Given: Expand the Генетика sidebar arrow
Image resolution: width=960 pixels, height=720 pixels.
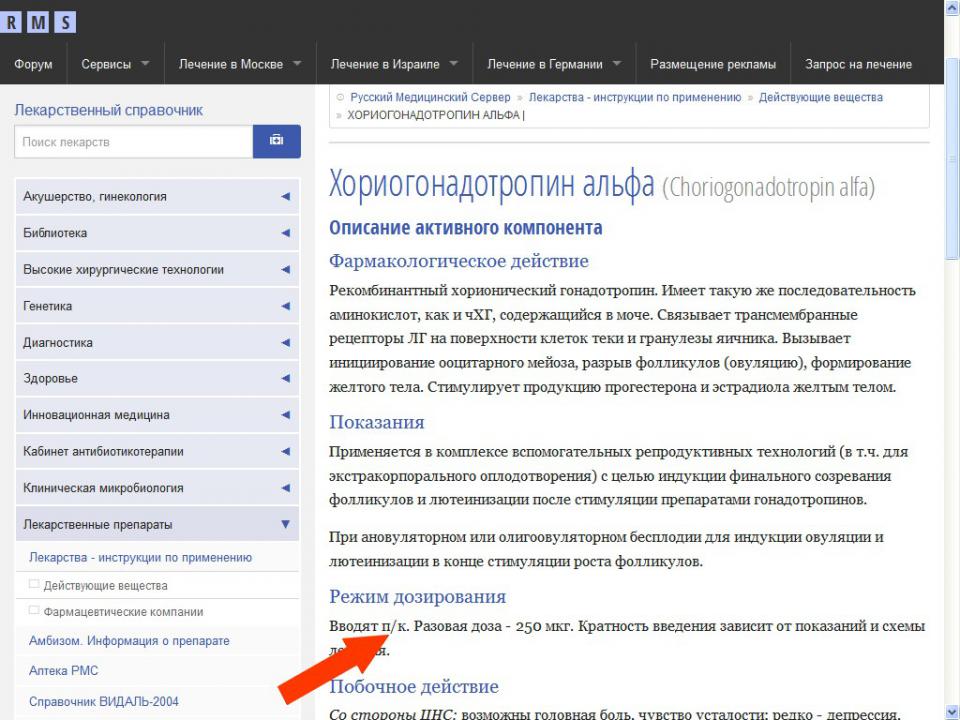Looking at the screenshot, I should click(x=285, y=306).
